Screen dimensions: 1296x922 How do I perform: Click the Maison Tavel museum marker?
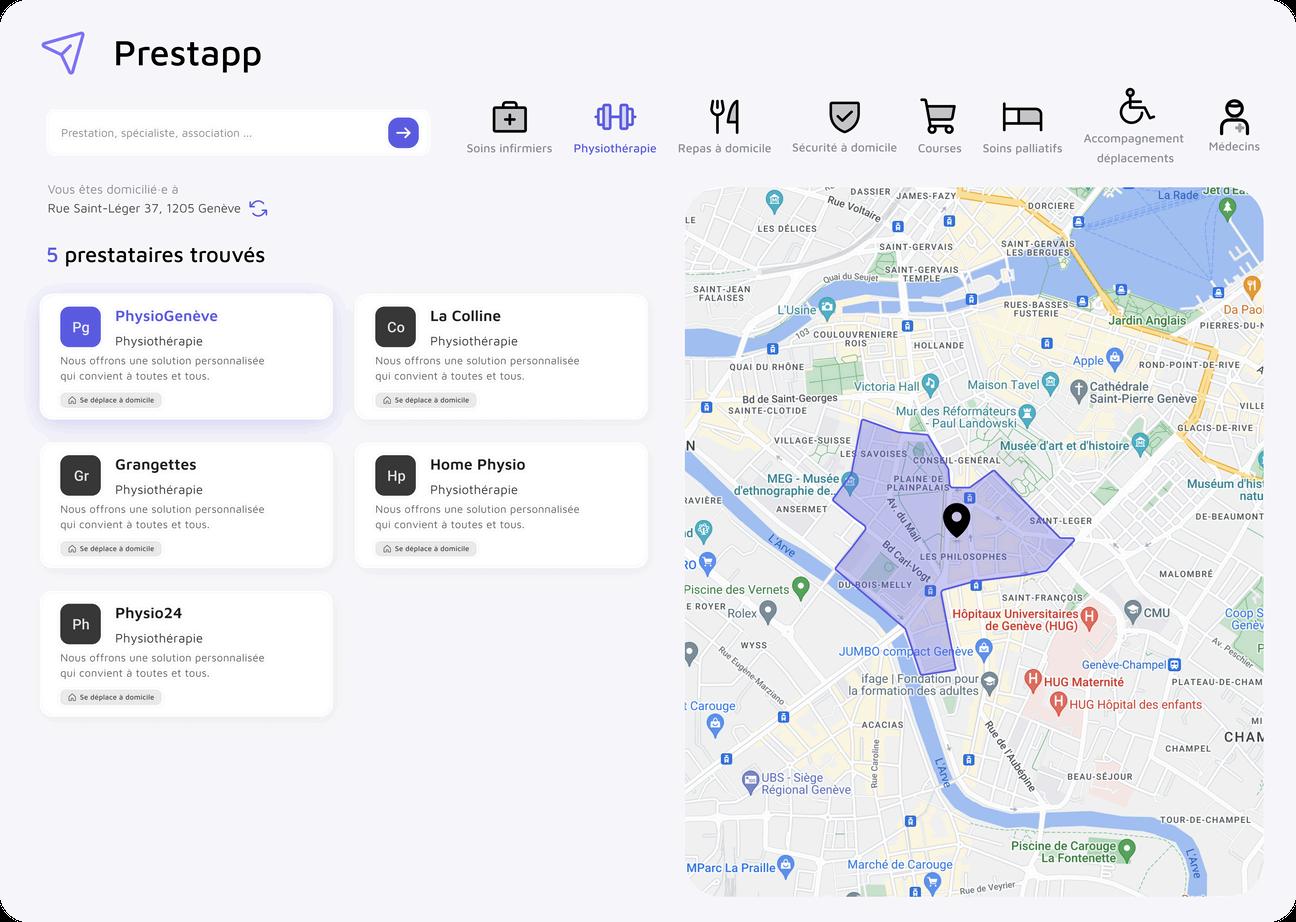1050,383
